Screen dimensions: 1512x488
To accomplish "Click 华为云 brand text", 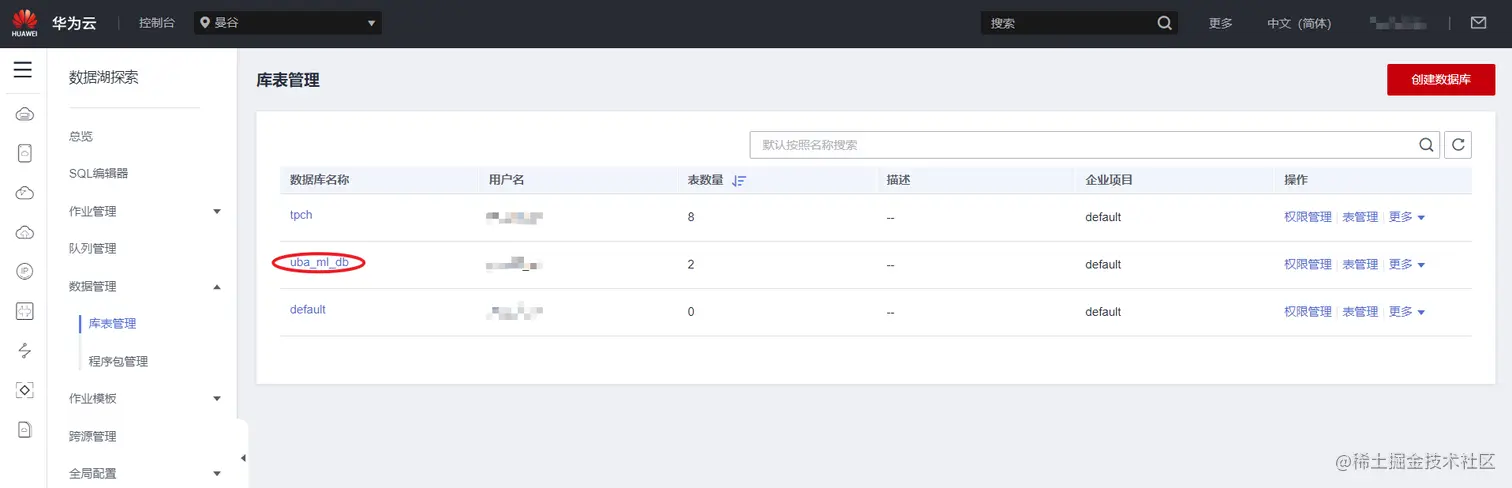I will point(74,23).
